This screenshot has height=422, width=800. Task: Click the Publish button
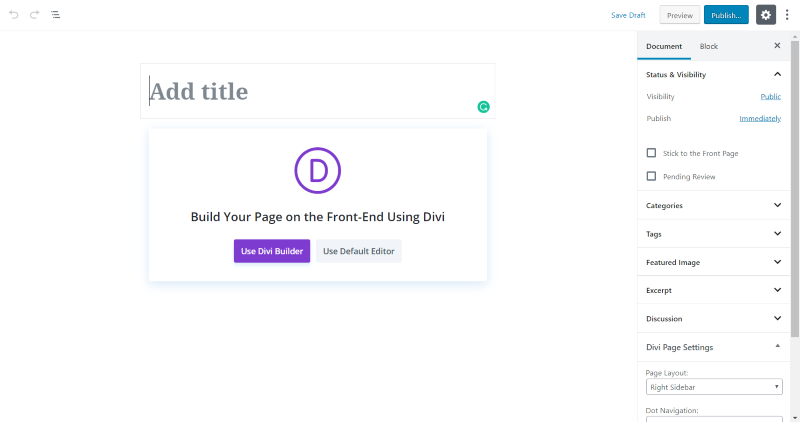726,15
